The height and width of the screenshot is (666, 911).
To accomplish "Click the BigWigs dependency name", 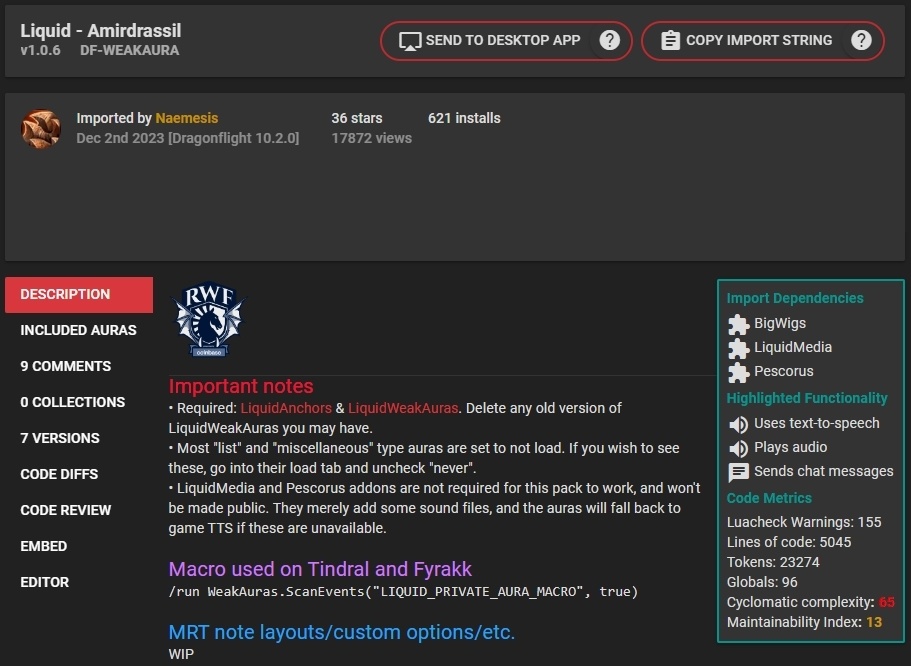I will tap(780, 323).
